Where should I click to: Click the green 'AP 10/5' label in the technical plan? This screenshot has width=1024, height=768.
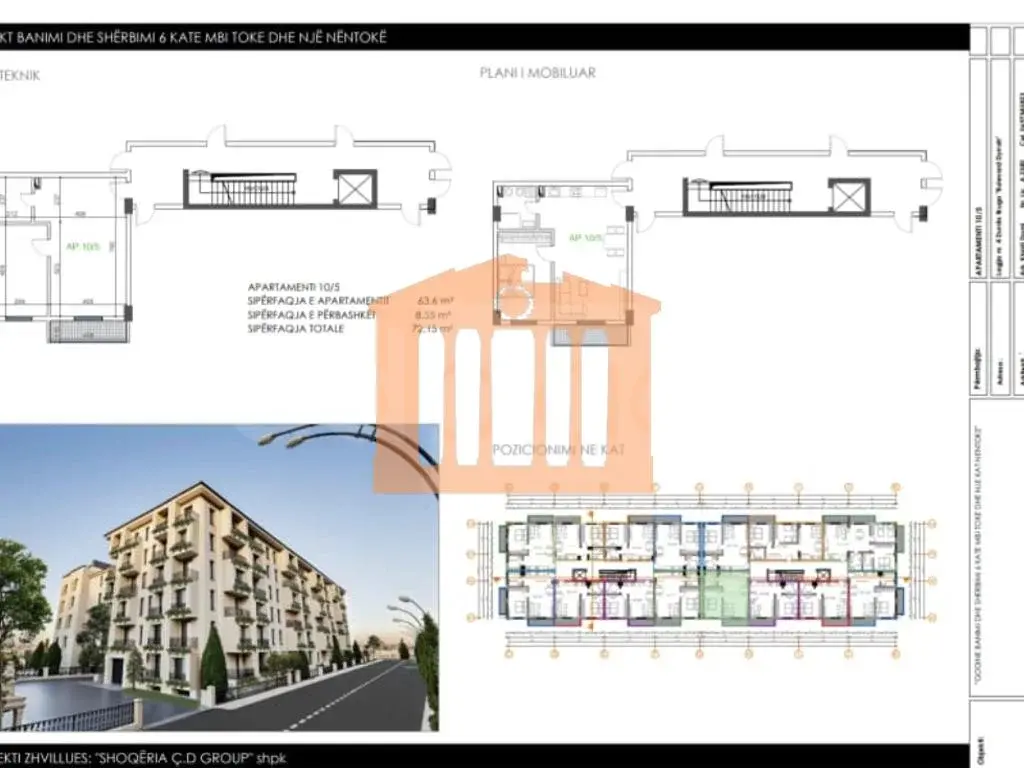coord(83,247)
